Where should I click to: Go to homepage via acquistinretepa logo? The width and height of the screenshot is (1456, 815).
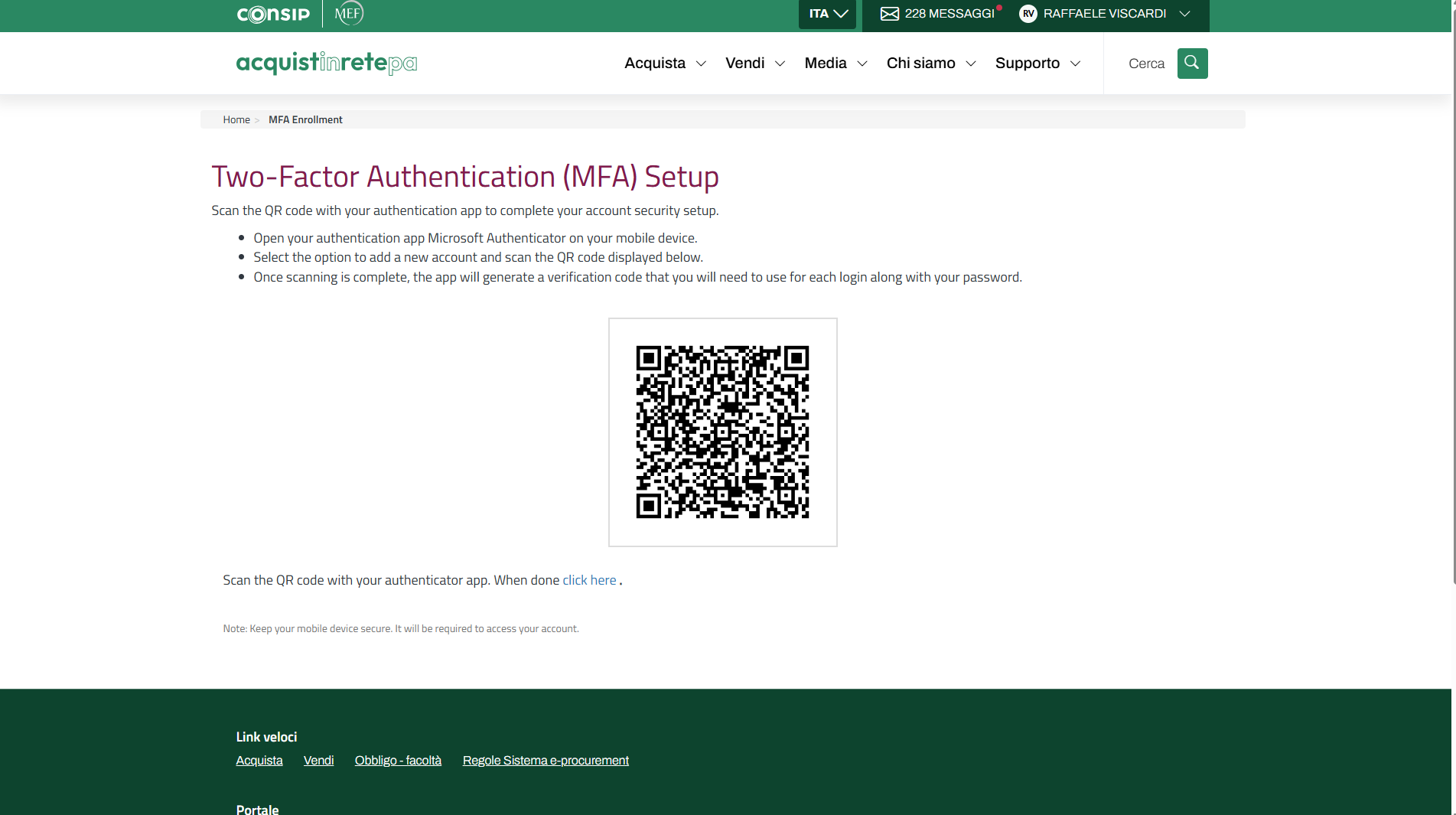327,63
